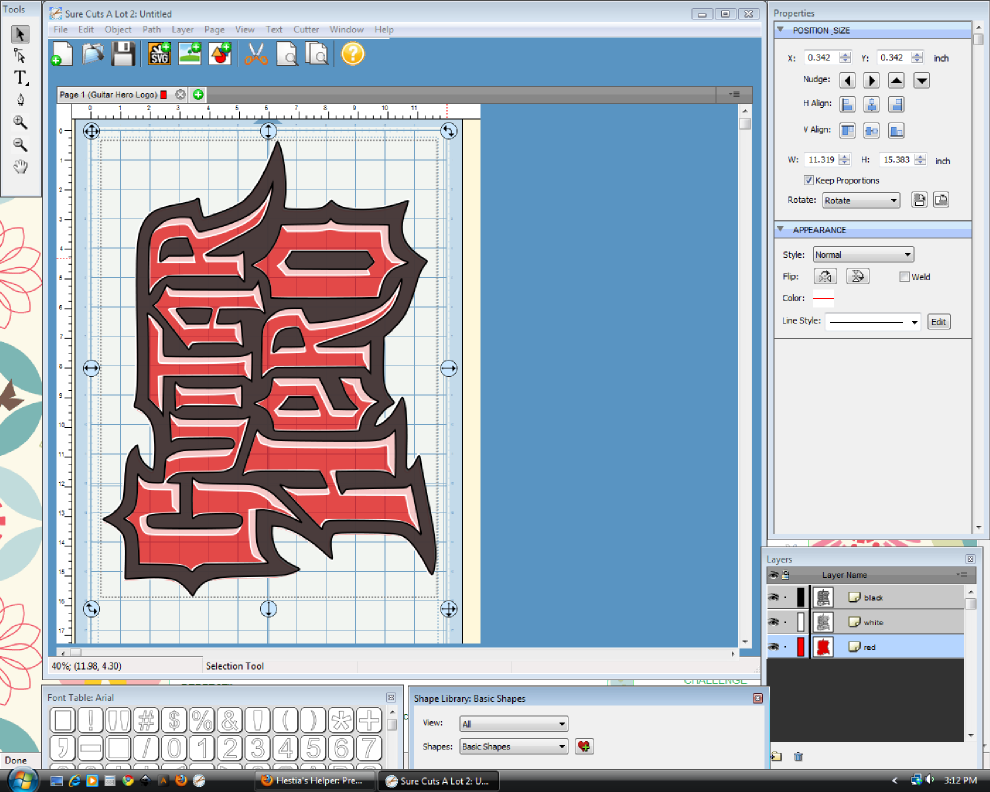Image resolution: width=990 pixels, height=792 pixels.
Task: Add shape to library heart icon
Action: (584, 747)
